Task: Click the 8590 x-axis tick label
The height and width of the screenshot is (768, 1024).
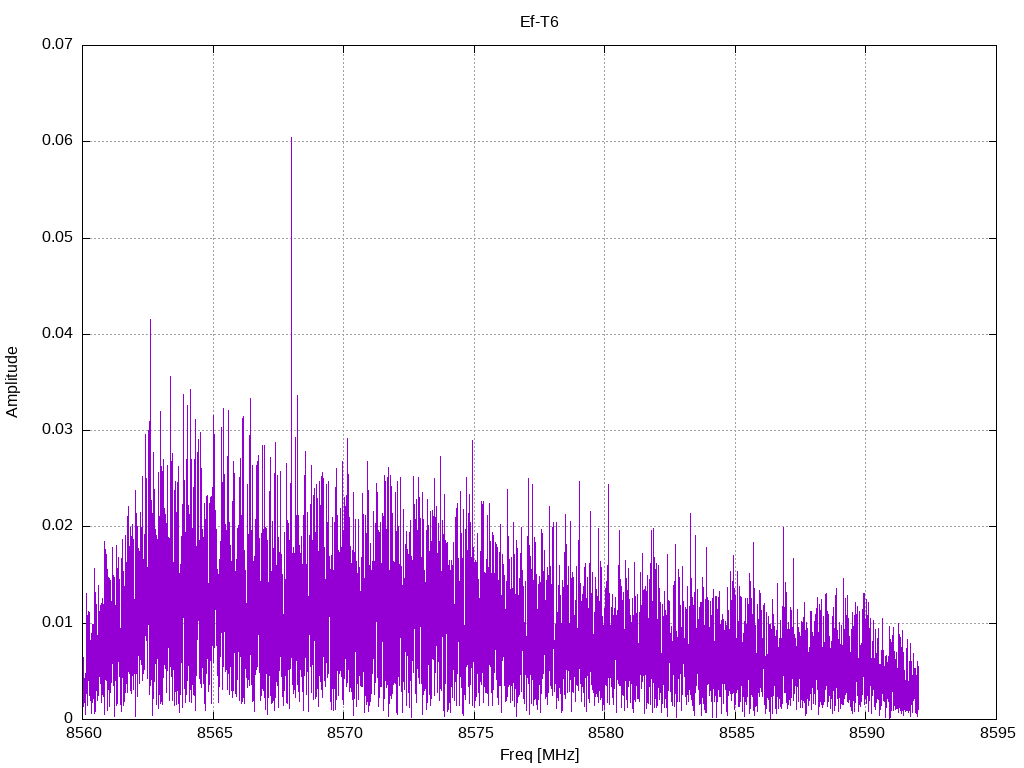Action: tap(865, 734)
